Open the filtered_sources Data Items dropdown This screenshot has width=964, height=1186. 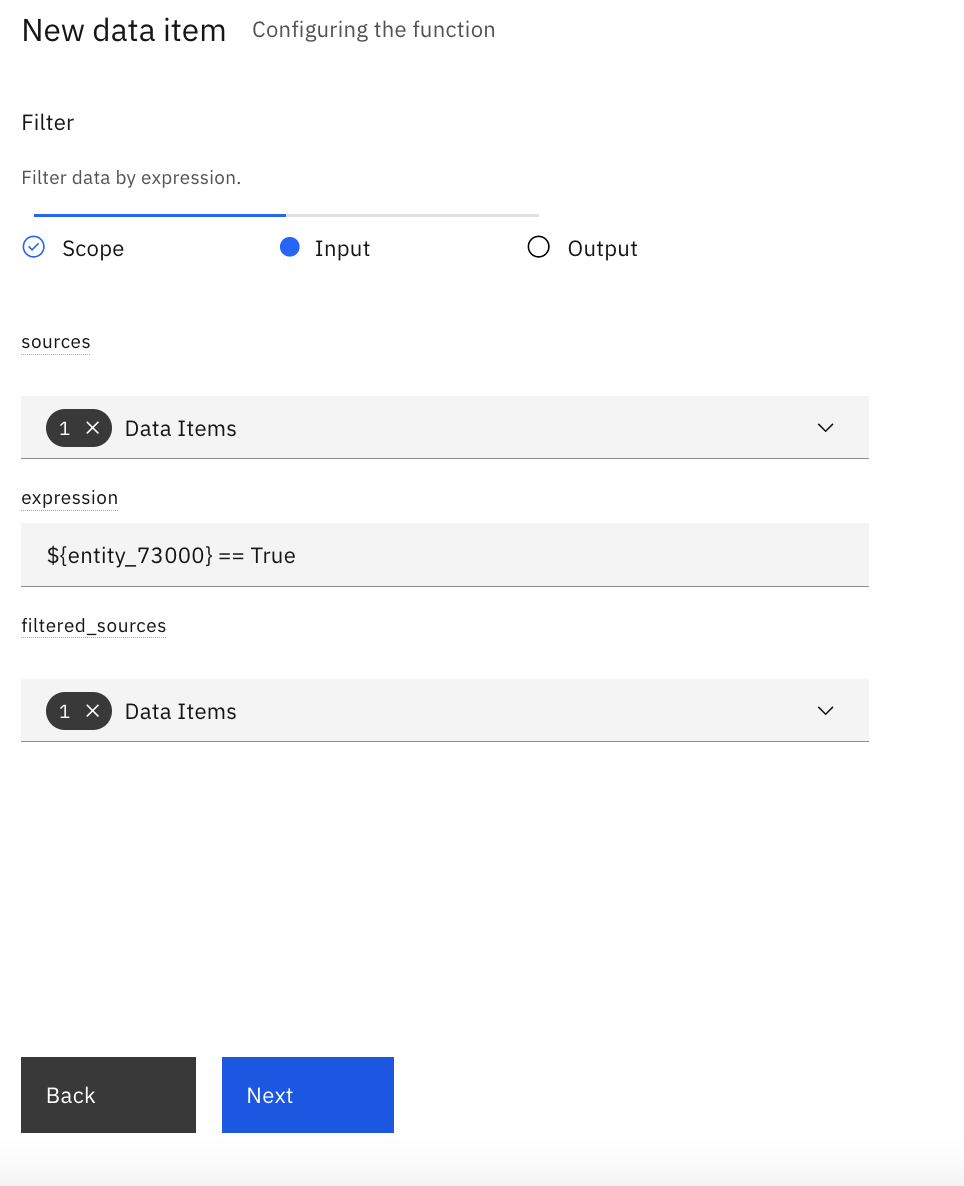pos(445,710)
